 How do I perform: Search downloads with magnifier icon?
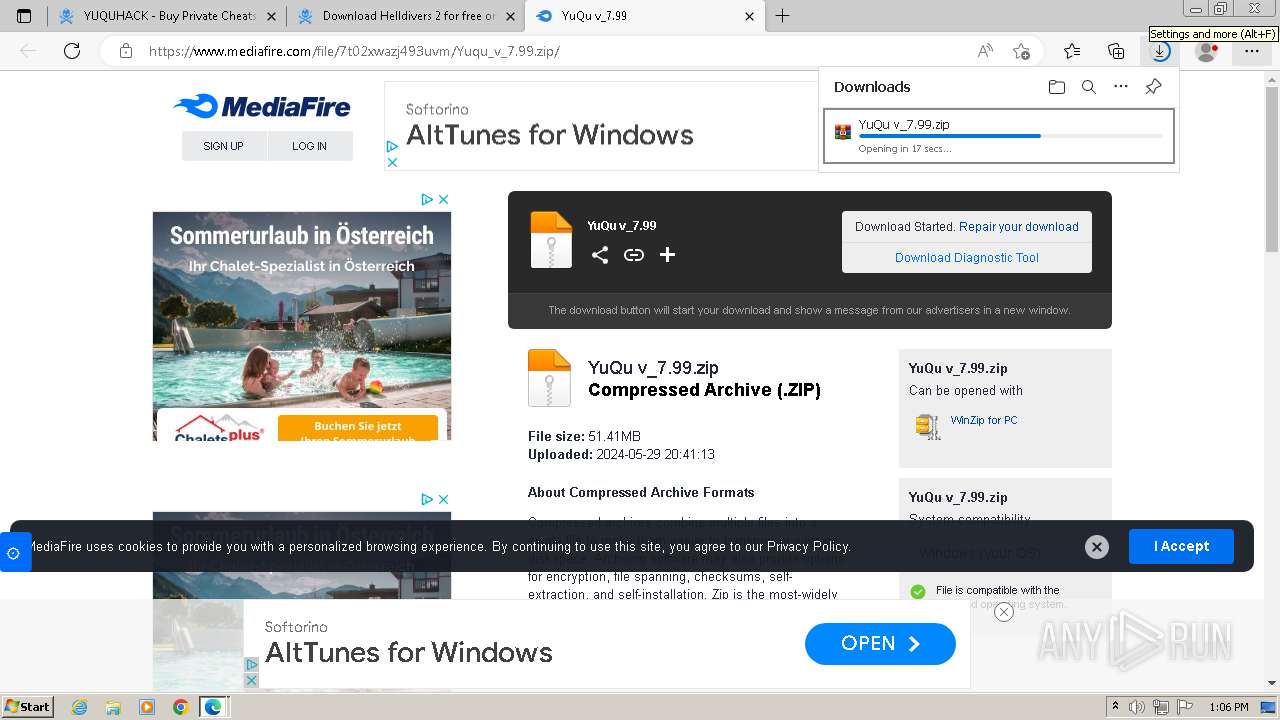pos(1089,87)
